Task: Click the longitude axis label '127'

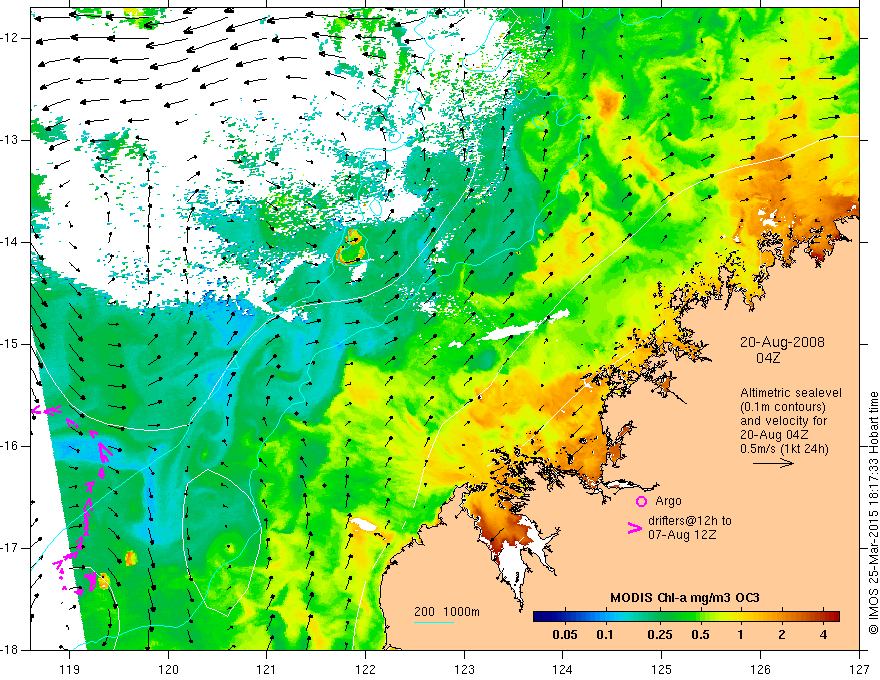Action: [859, 669]
